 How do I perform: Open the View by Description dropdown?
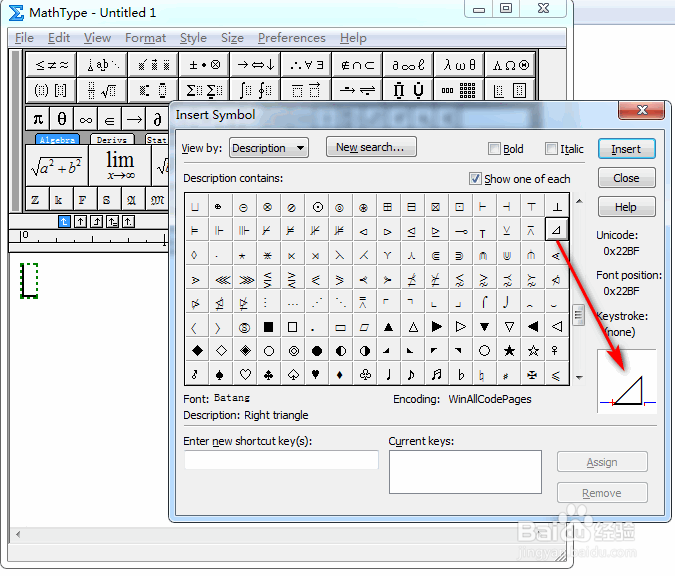(269, 148)
